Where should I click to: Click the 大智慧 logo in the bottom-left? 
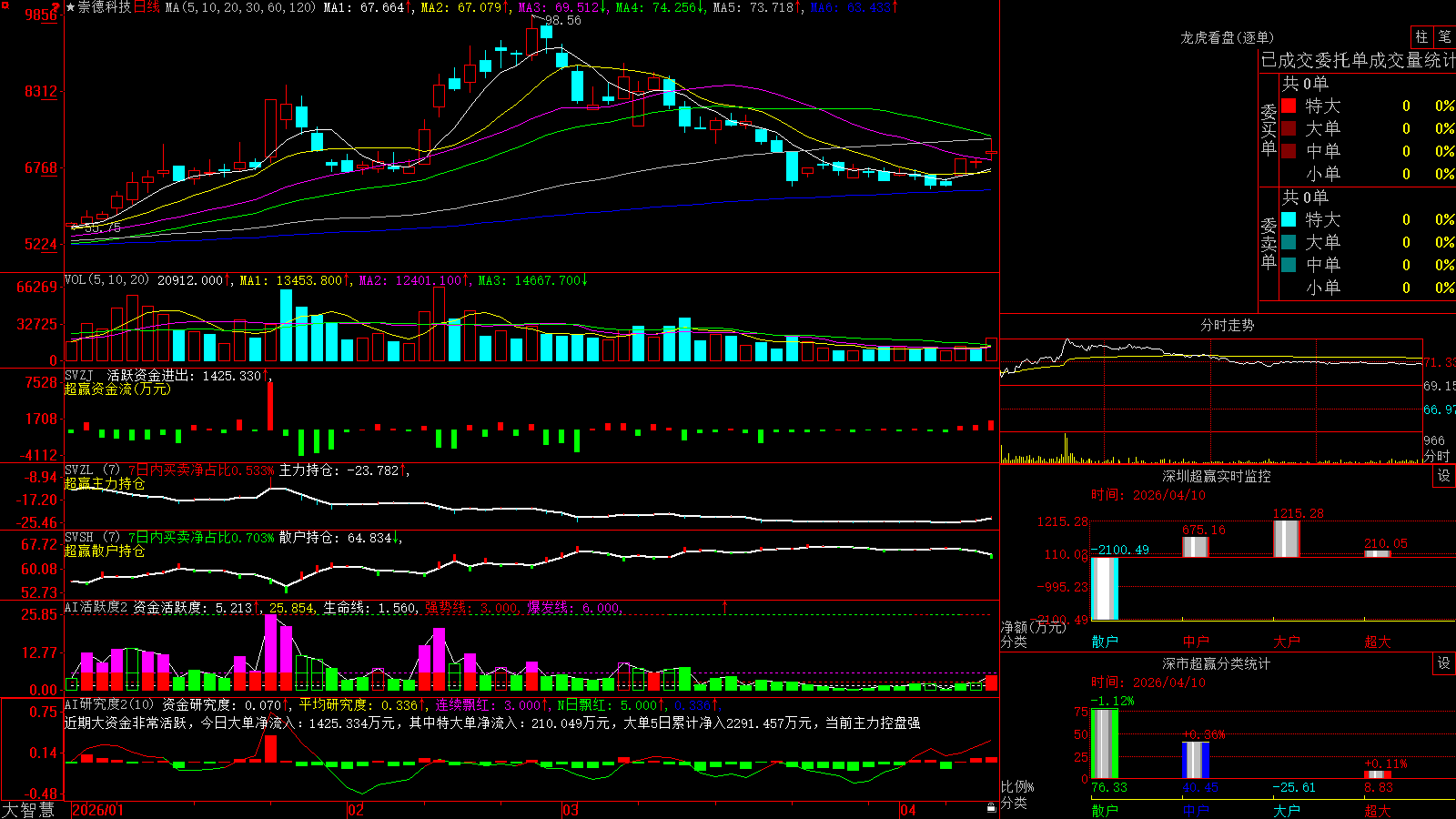click(x=28, y=809)
